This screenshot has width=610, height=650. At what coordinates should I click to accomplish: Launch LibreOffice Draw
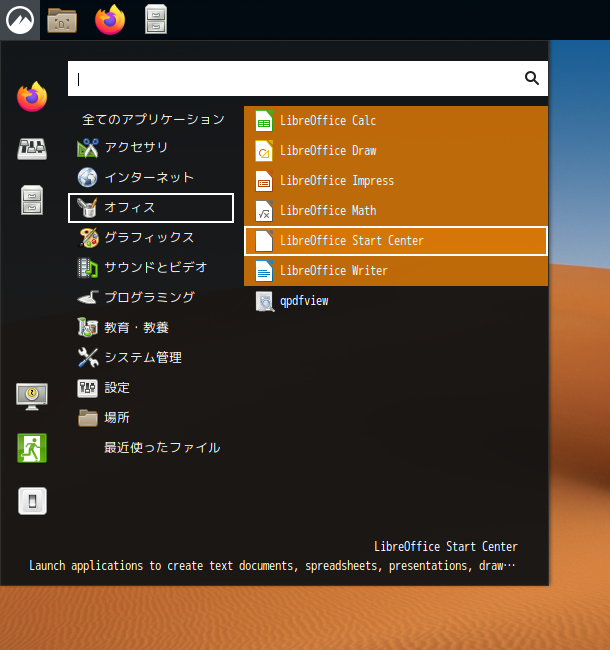[x=396, y=151]
